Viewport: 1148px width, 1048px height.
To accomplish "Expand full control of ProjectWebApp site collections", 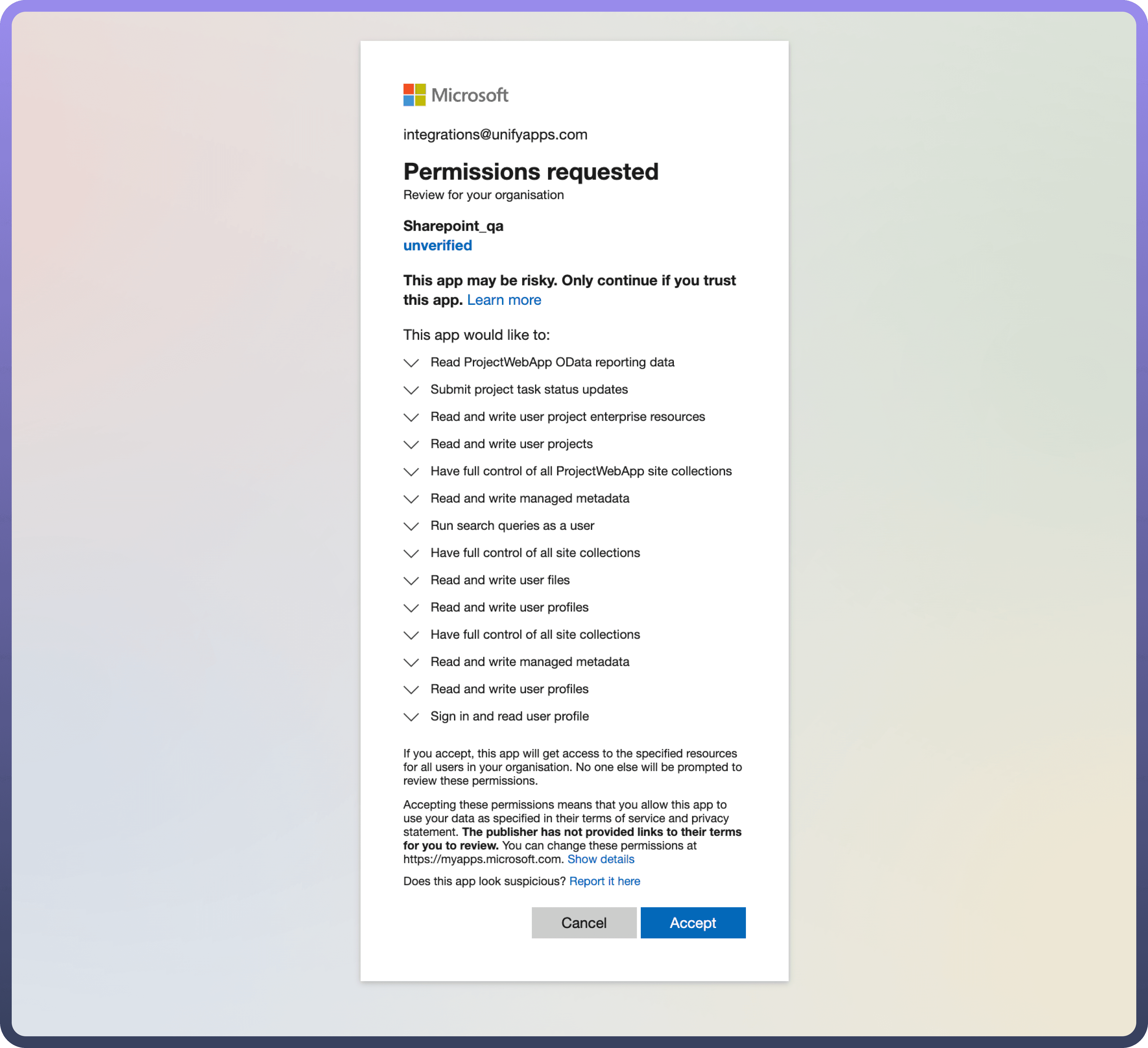I will pyautogui.click(x=411, y=472).
